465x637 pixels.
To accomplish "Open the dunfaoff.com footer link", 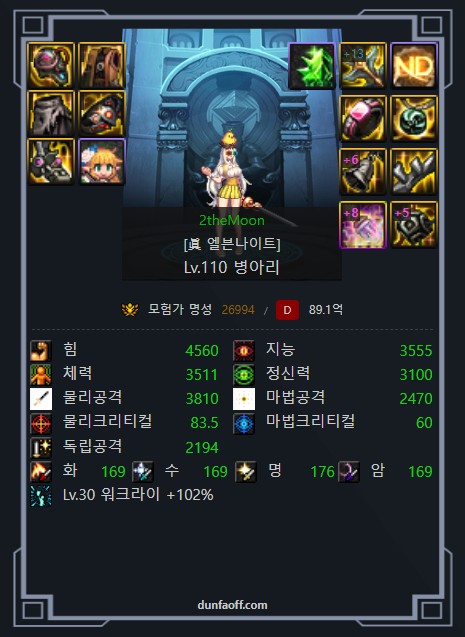I will (232, 605).
